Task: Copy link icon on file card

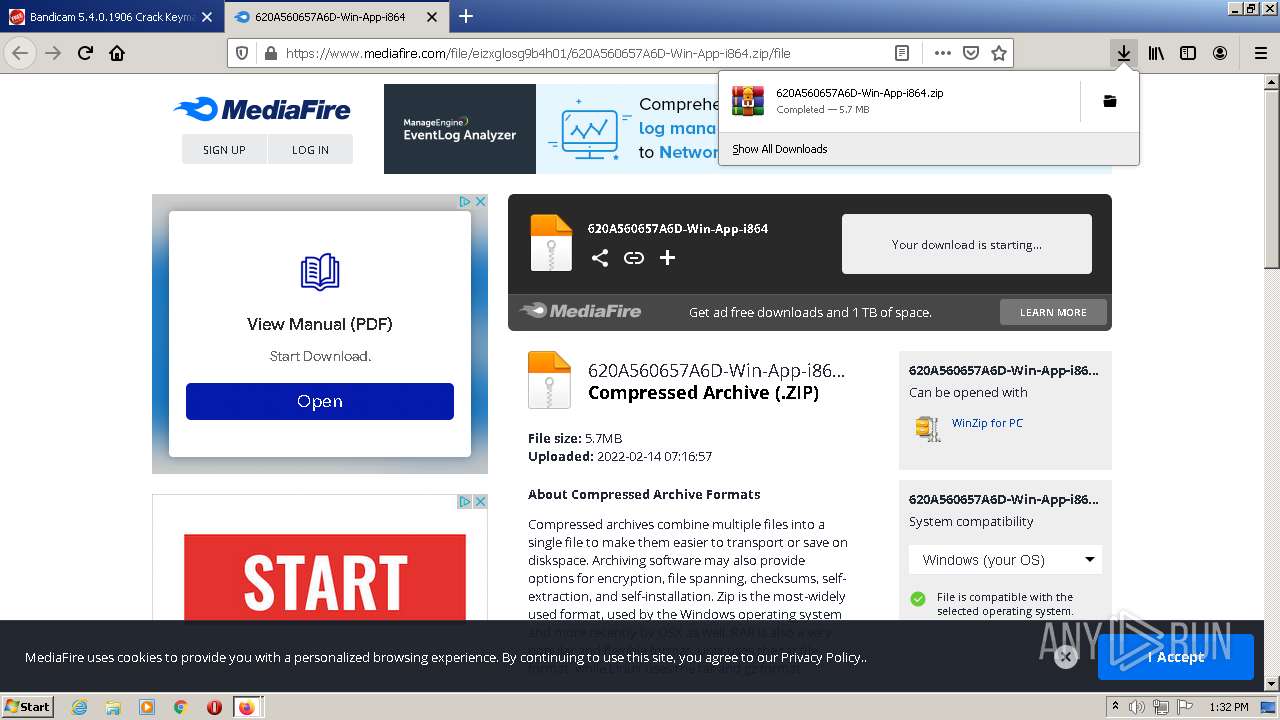Action: coord(633,258)
